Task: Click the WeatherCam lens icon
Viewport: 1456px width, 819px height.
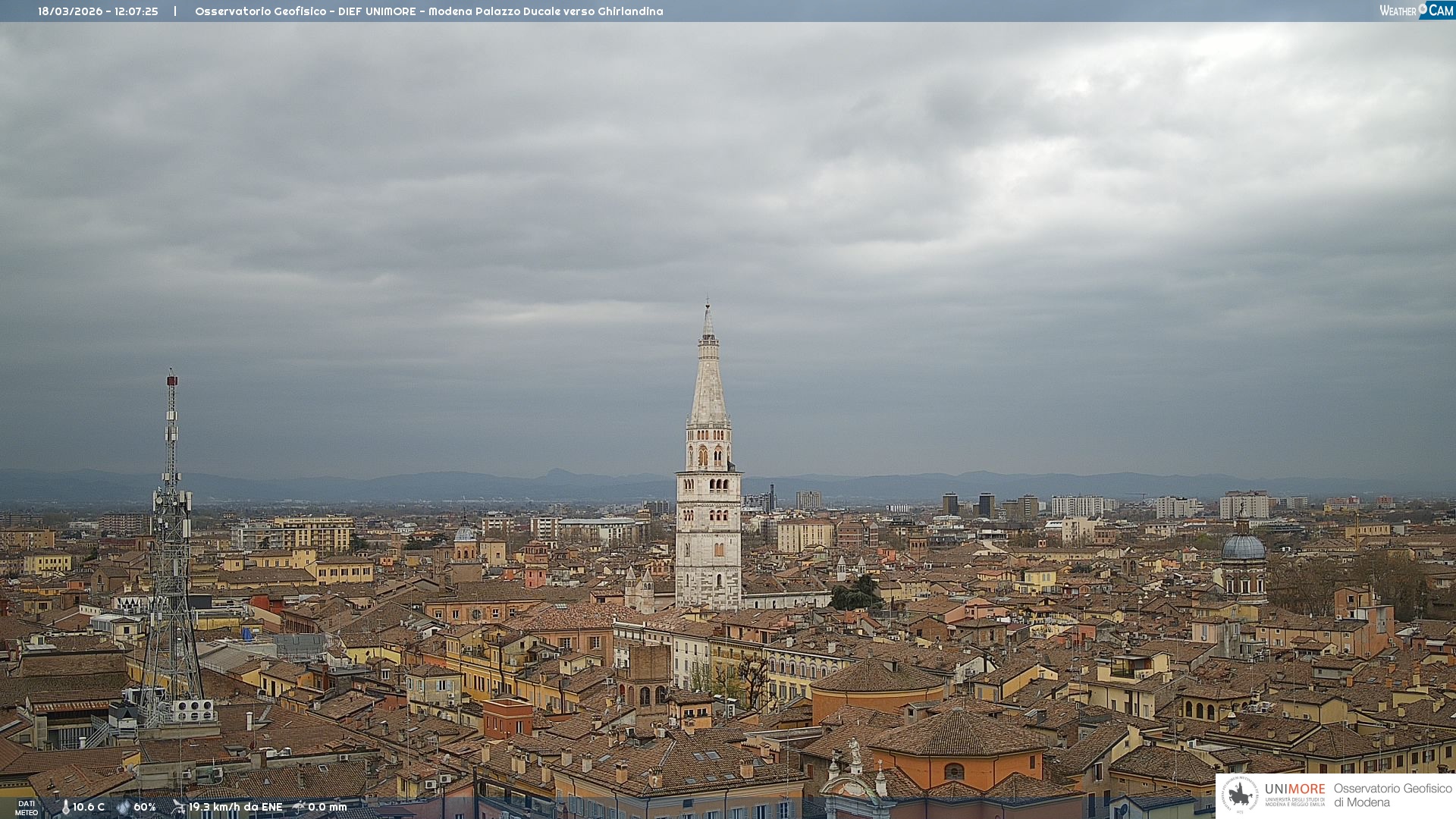Action: [1423, 8]
